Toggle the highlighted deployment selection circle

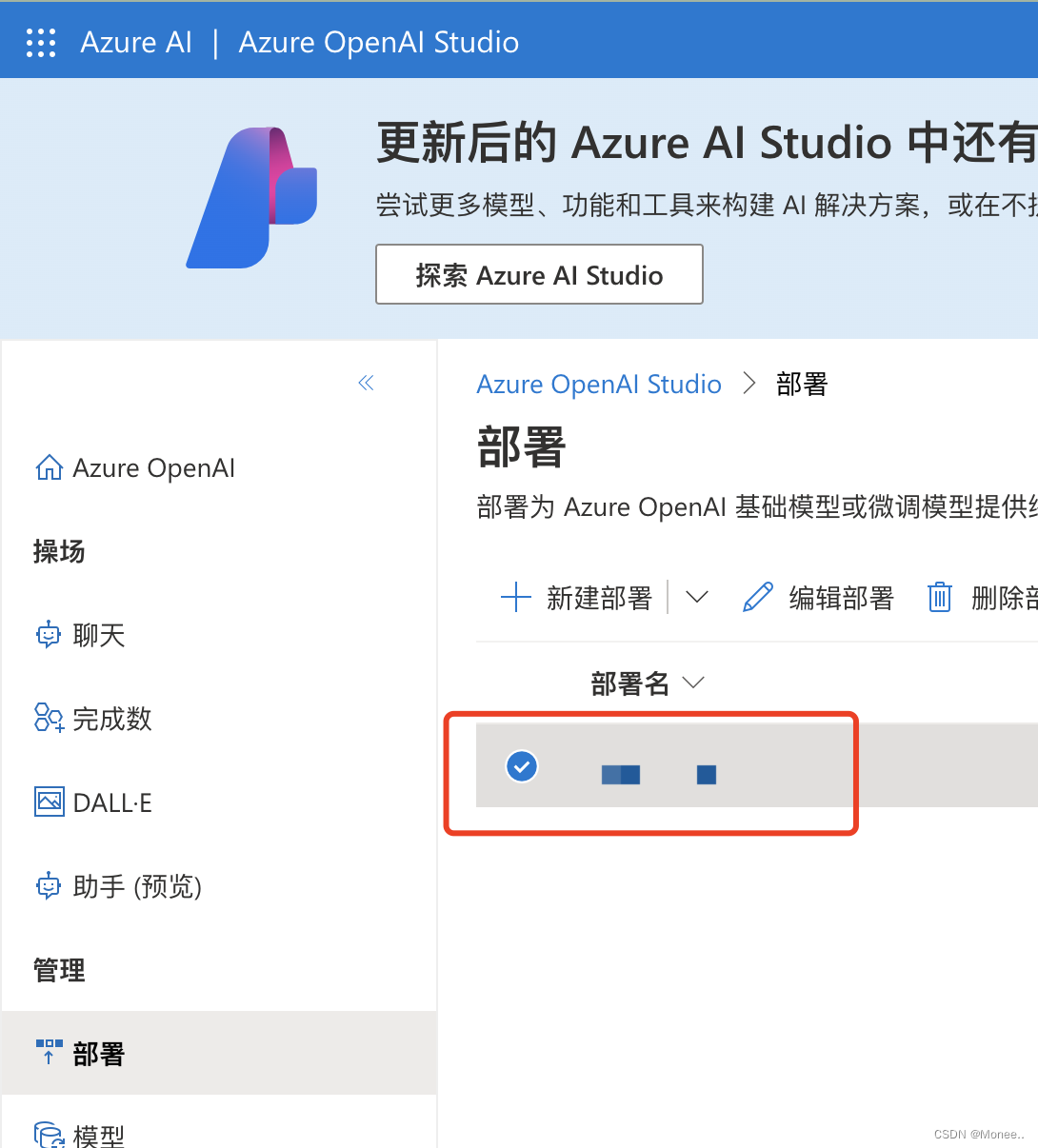[x=522, y=765]
